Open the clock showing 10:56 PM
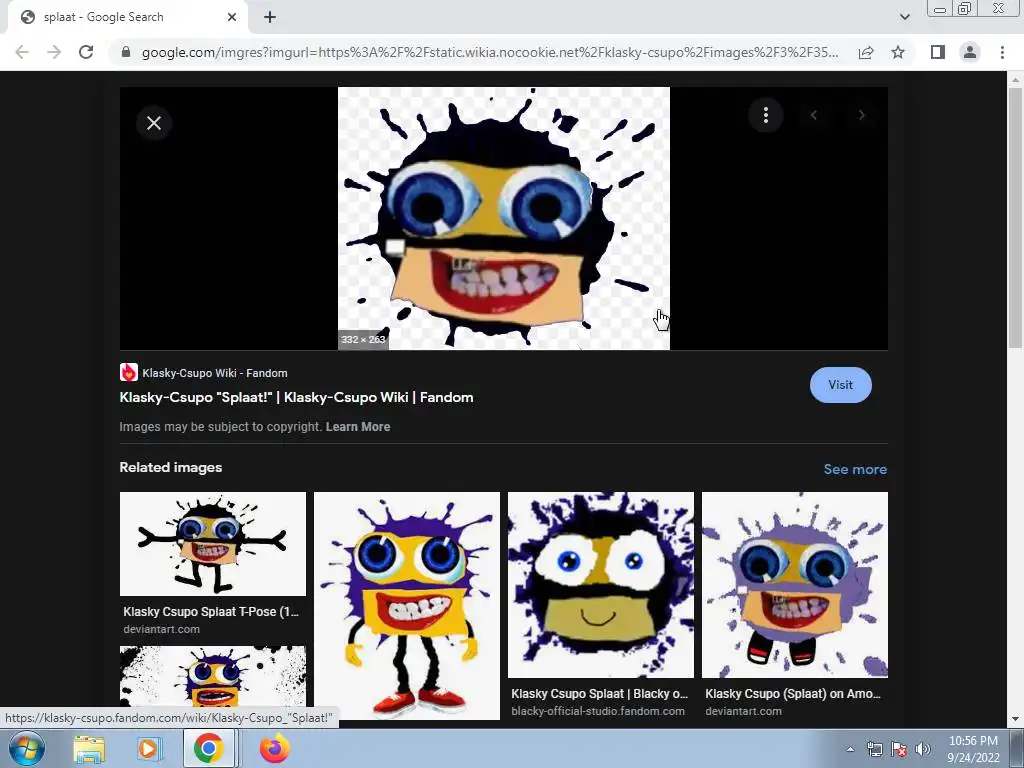This screenshot has height=768, width=1024. point(973,749)
